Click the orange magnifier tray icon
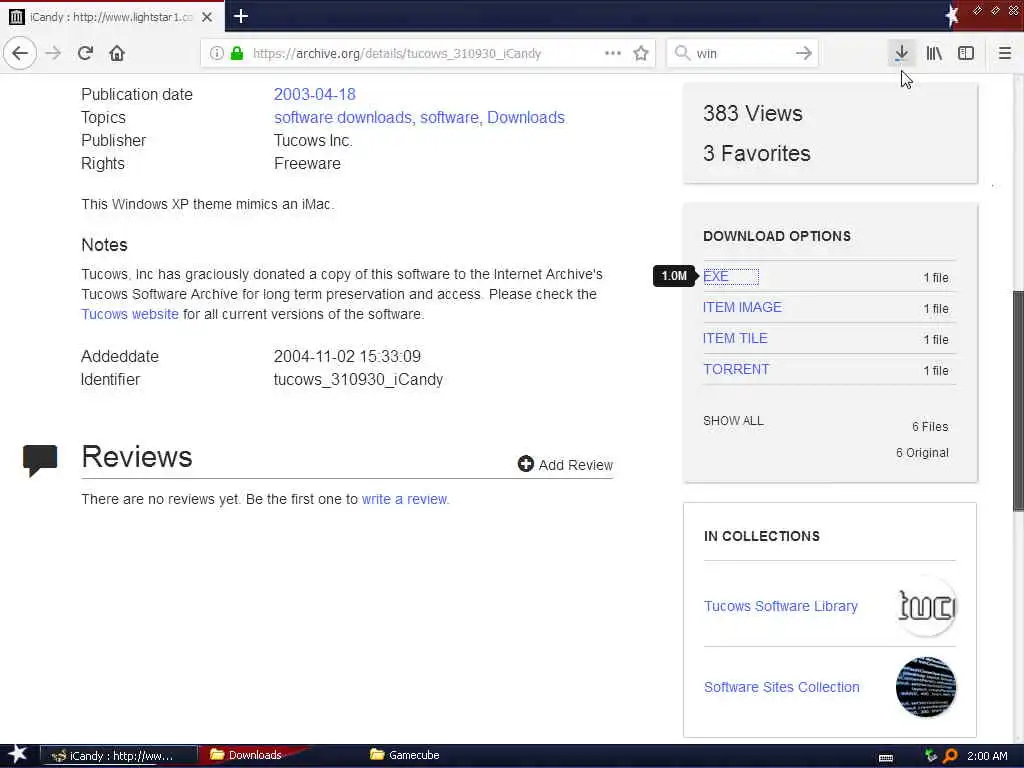 [x=951, y=756]
